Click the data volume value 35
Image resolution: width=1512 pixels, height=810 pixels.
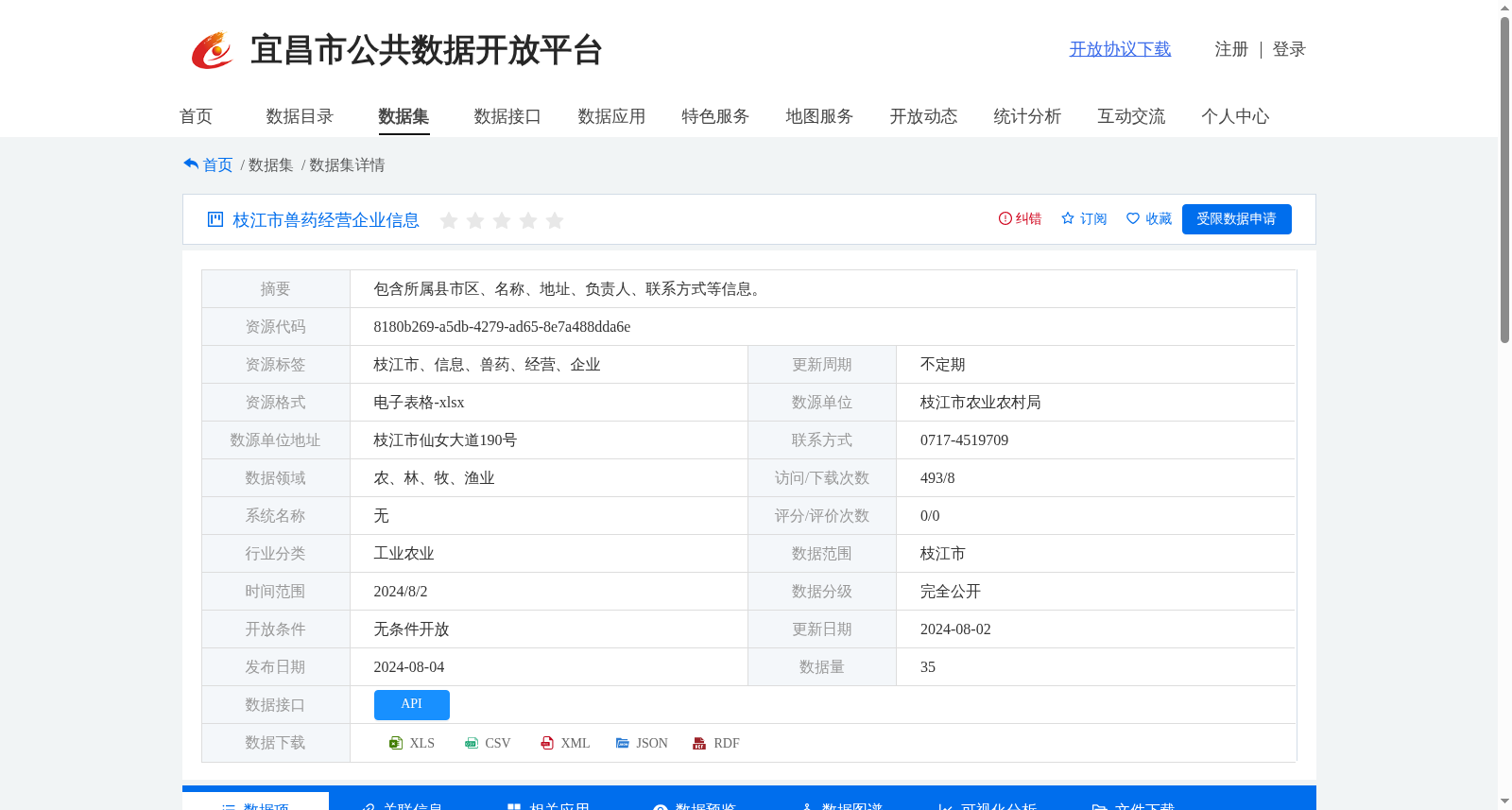coord(928,667)
